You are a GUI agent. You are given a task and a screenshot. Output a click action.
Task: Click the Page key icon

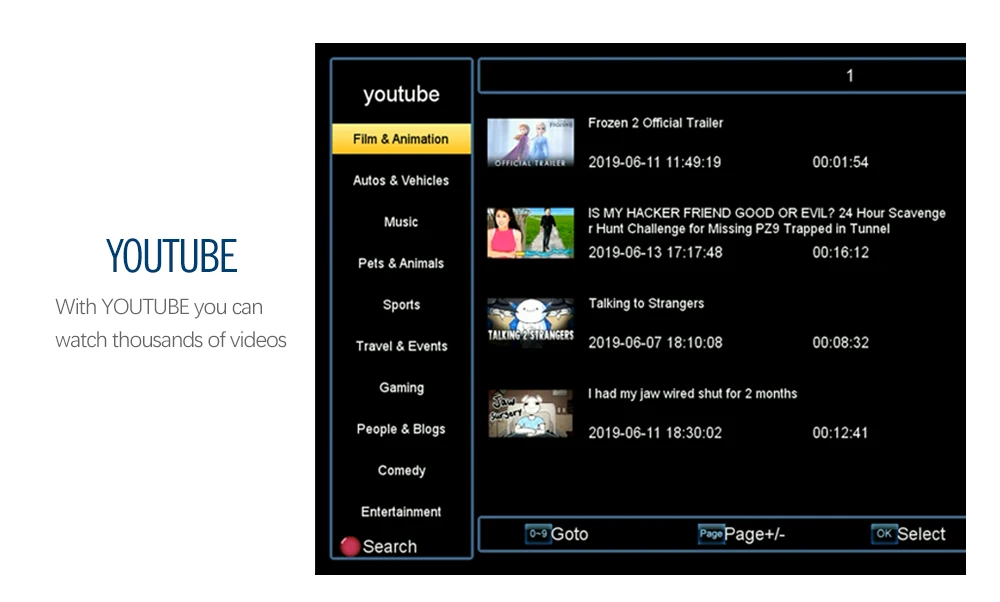(711, 534)
